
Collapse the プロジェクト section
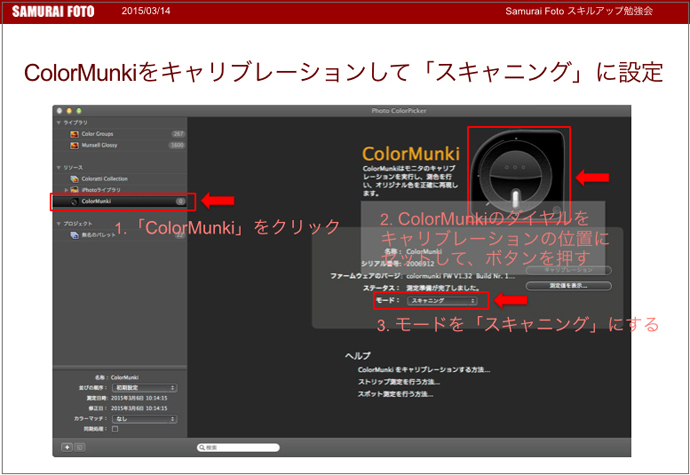(59, 224)
